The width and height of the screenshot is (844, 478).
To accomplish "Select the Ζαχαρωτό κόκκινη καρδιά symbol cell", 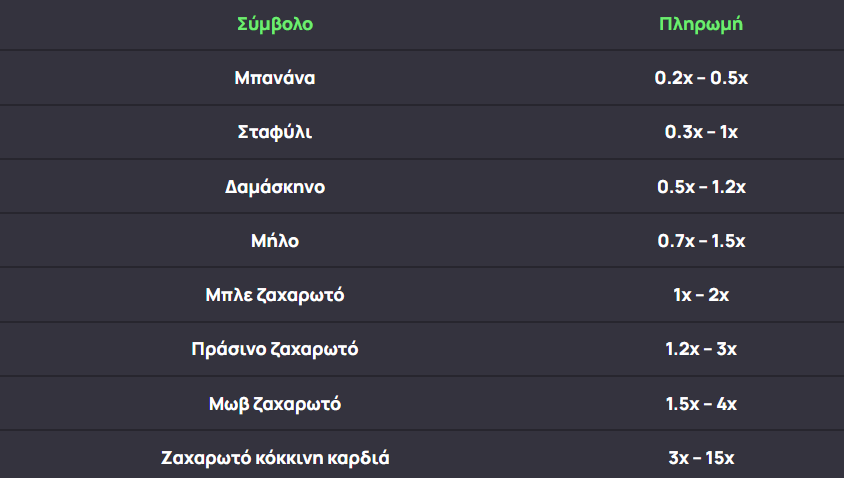I will click(275, 458).
